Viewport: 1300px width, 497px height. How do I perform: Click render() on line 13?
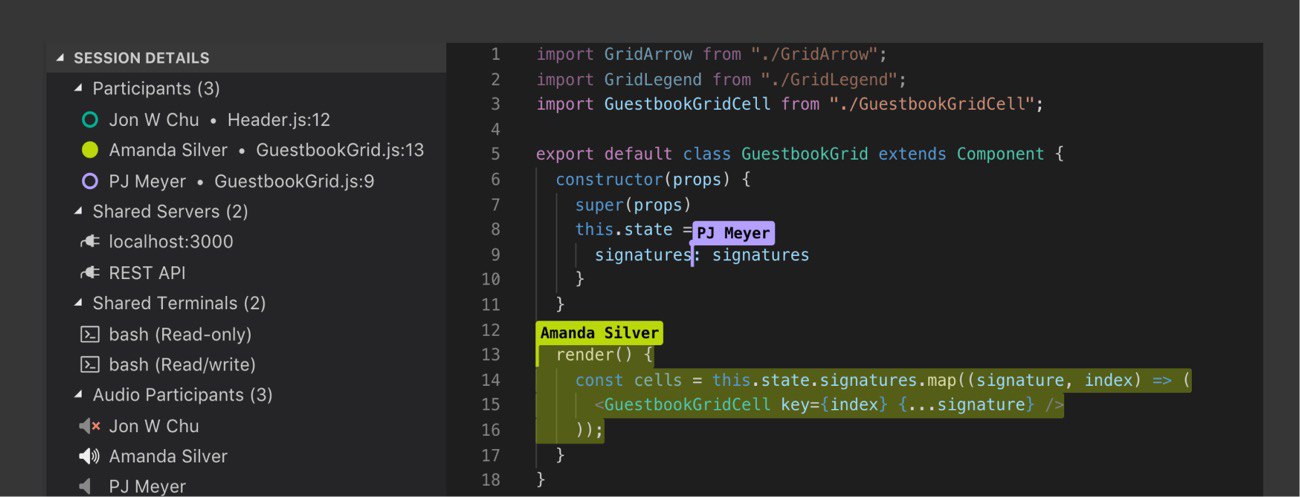(x=594, y=355)
